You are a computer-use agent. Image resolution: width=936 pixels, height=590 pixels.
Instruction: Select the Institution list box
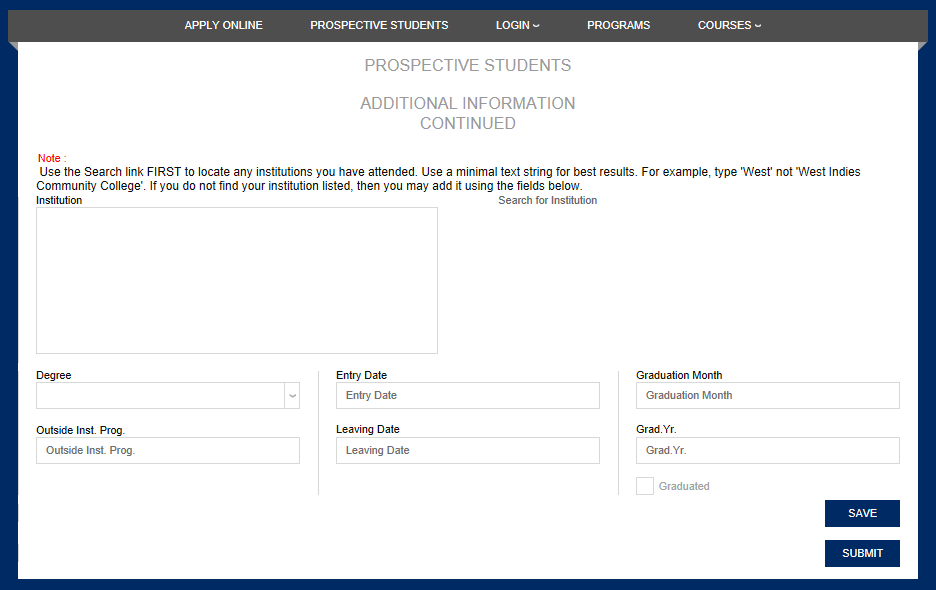click(x=236, y=280)
